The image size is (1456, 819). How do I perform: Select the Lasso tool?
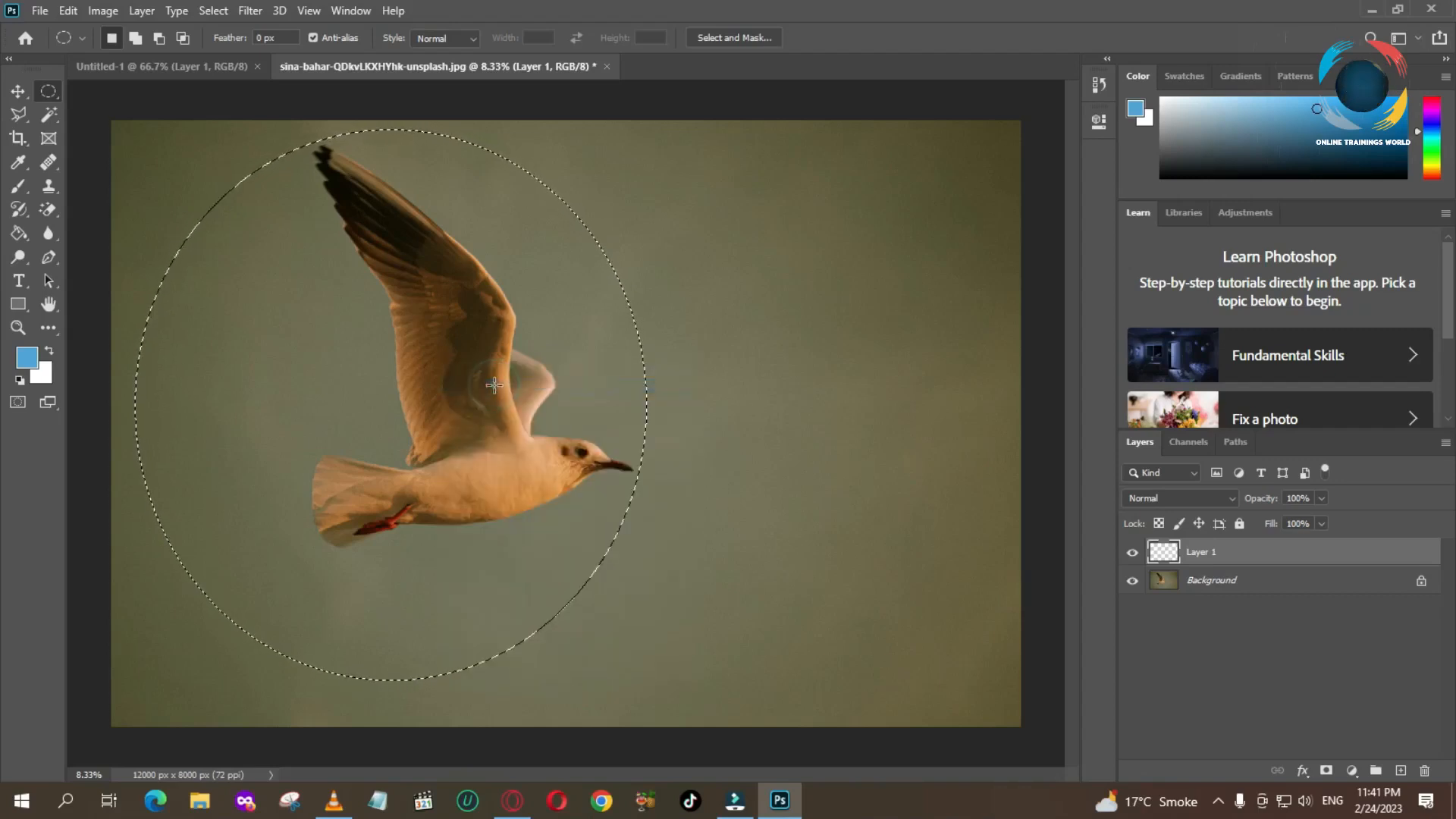(18, 113)
